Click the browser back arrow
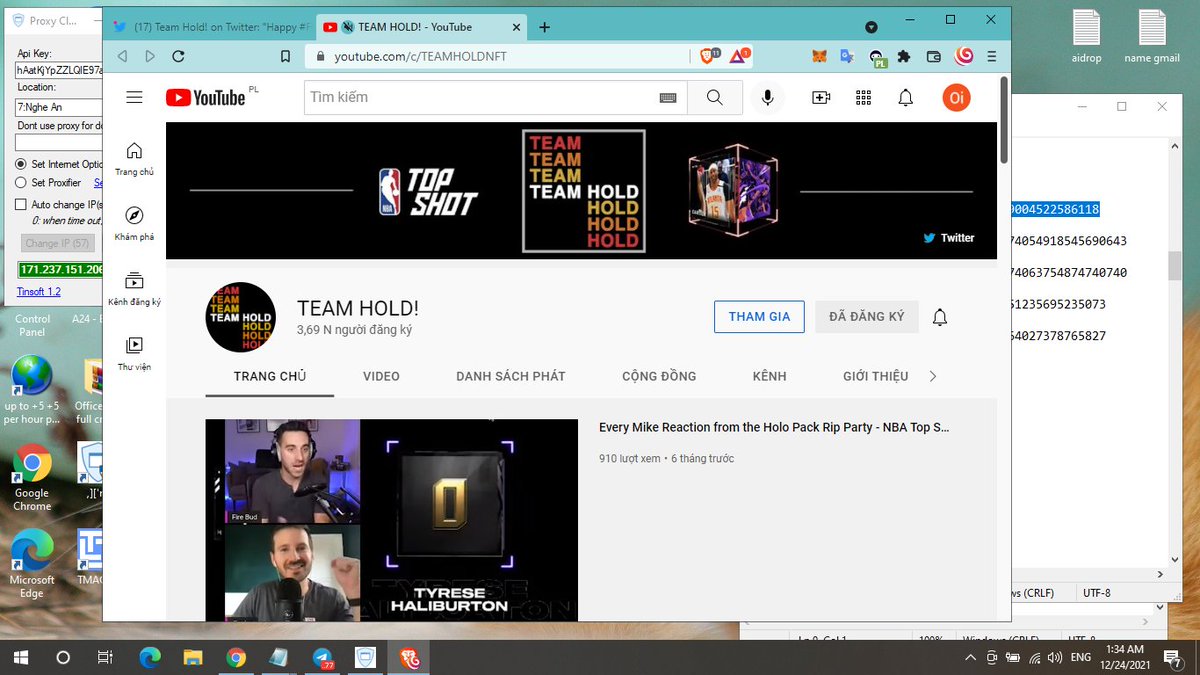Image resolution: width=1200 pixels, height=675 pixels. [x=122, y=57]
